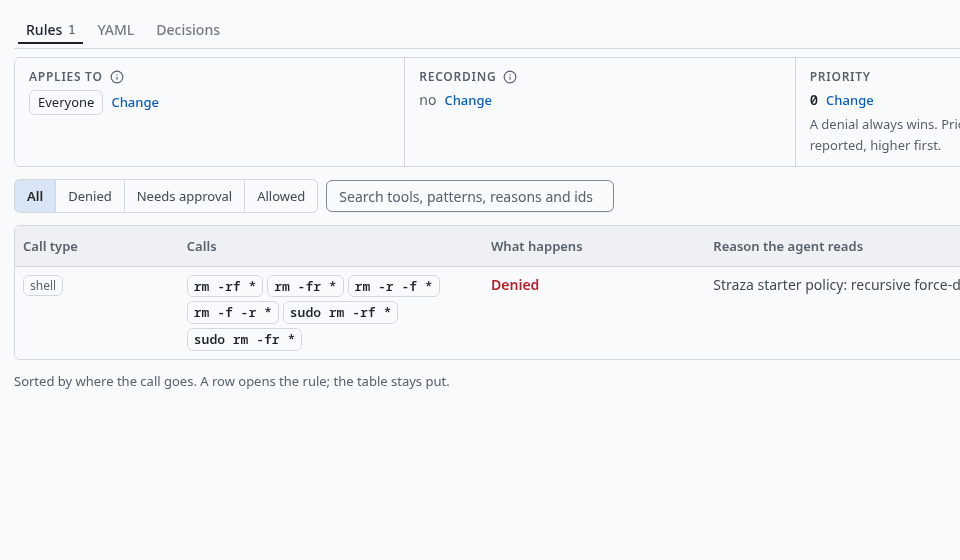Filter rules by Needs approval

(x=184, y=196)
